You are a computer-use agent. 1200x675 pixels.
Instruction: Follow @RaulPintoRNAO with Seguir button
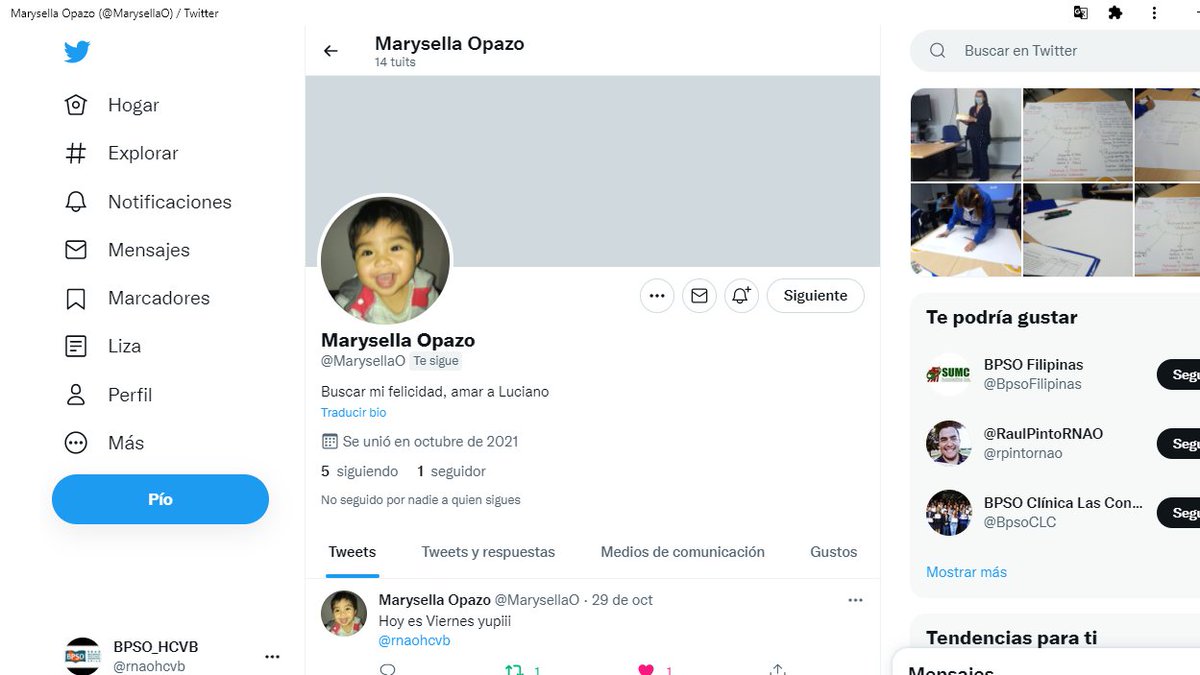coord(1180,444)
